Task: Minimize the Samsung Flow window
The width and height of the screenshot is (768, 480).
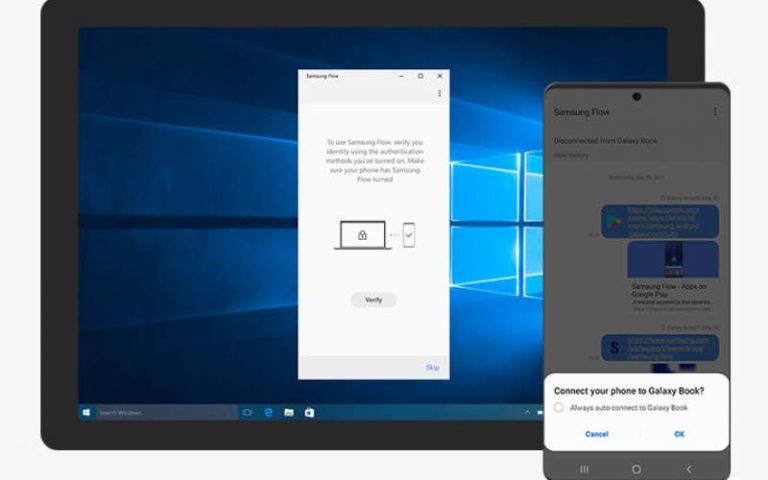Action: point(401,76)
